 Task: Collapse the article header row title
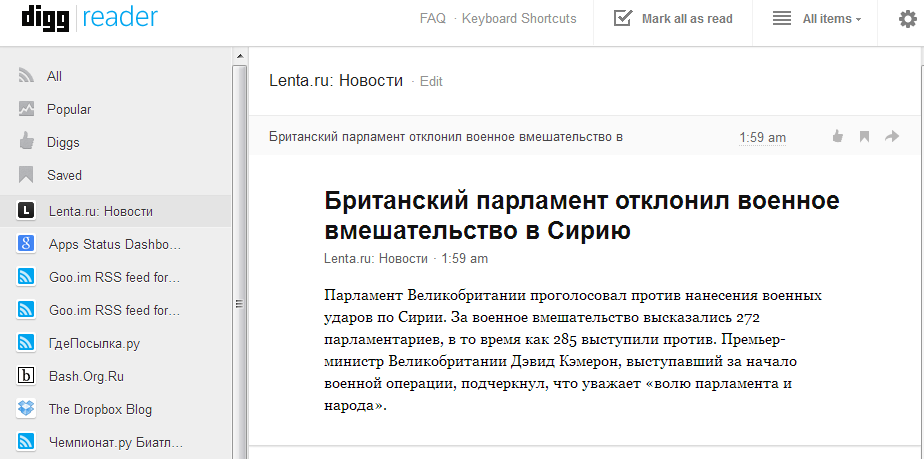click(x=446, y=137)
